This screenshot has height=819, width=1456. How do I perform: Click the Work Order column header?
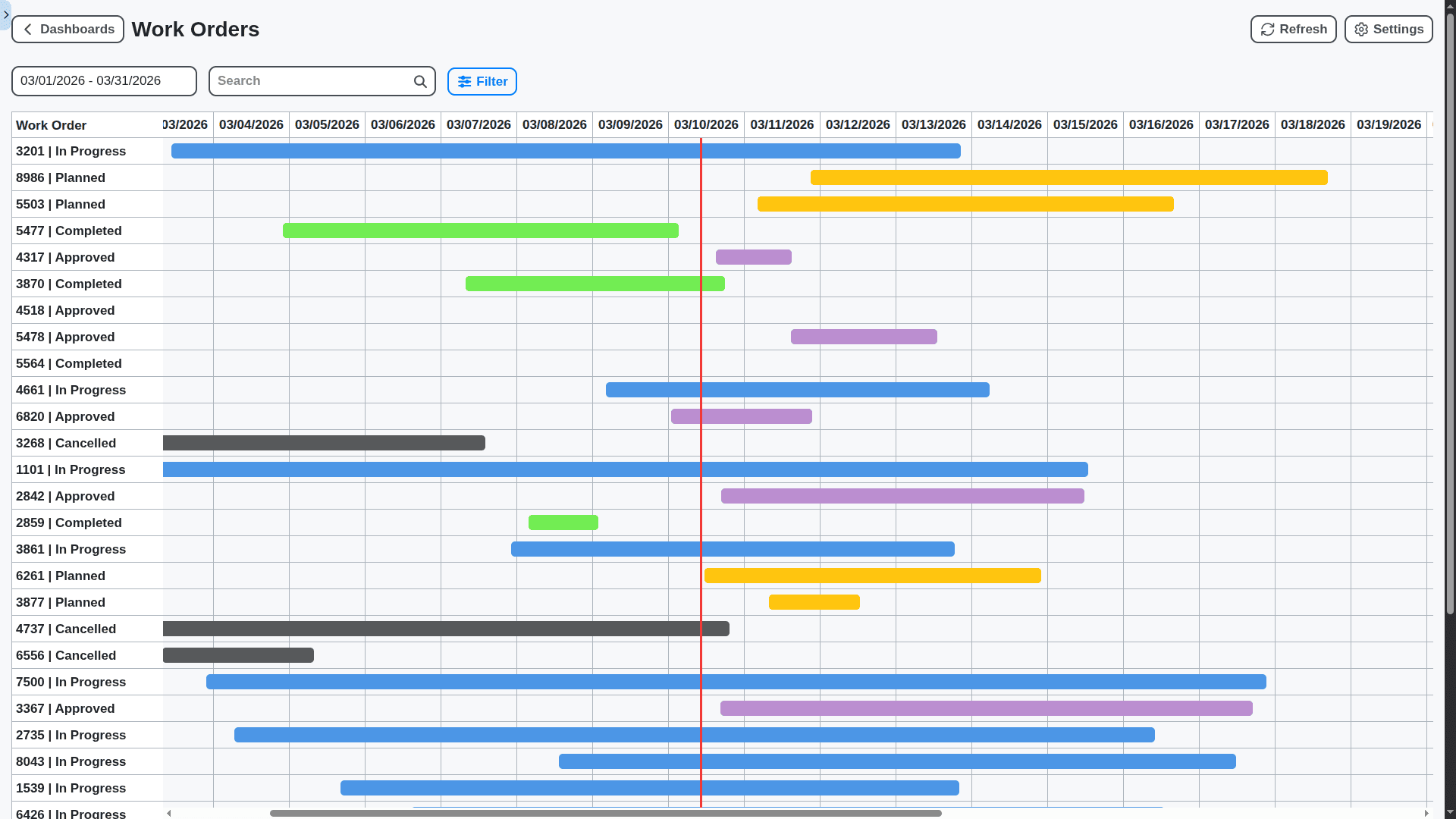[x=51, y=125]
